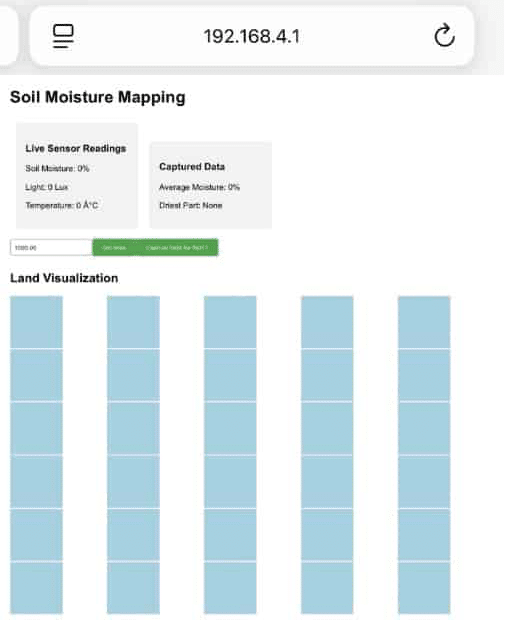
Task: Click the Driest Part: None value
Action: (x=191, y=205)
